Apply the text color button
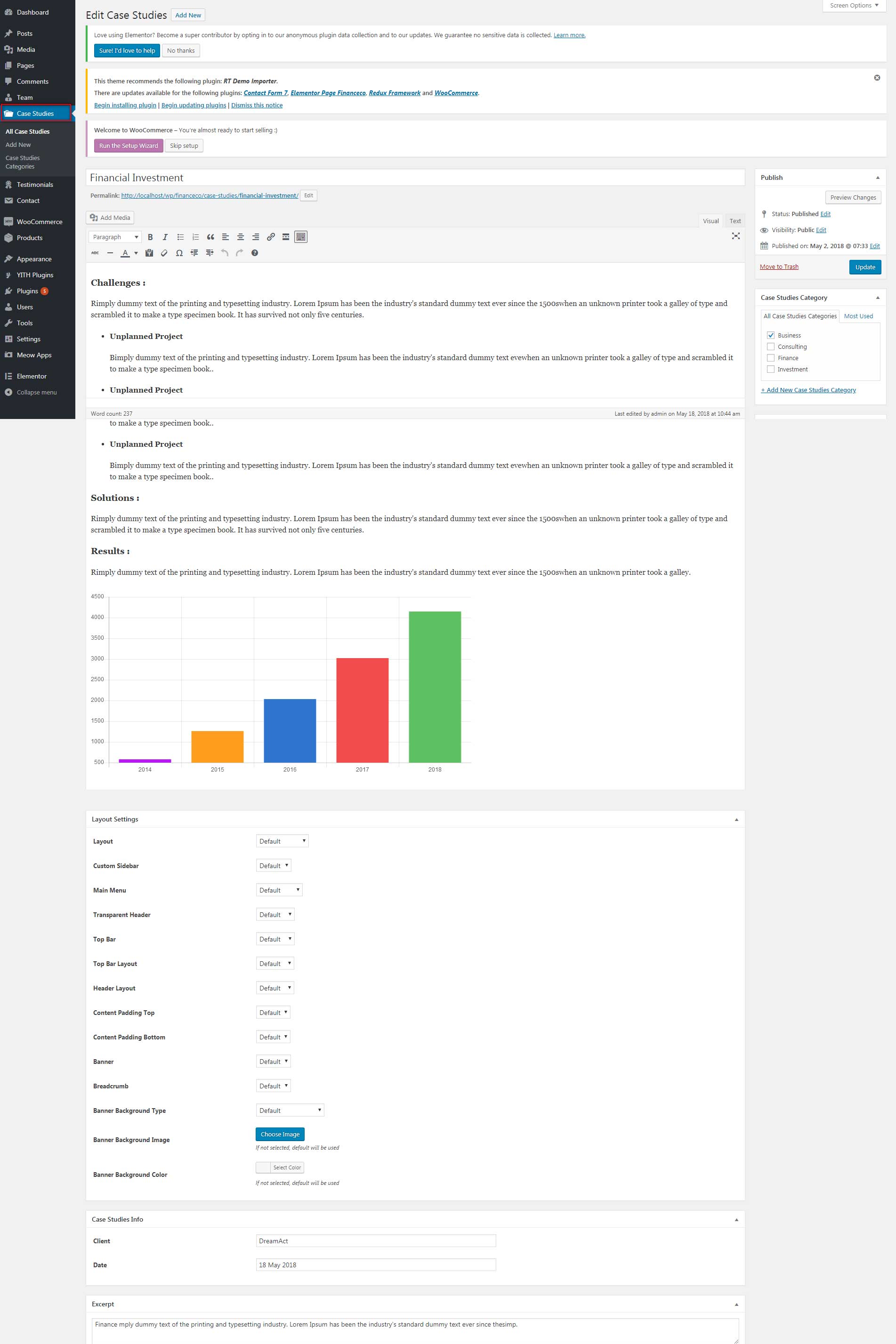 (125, 253)
